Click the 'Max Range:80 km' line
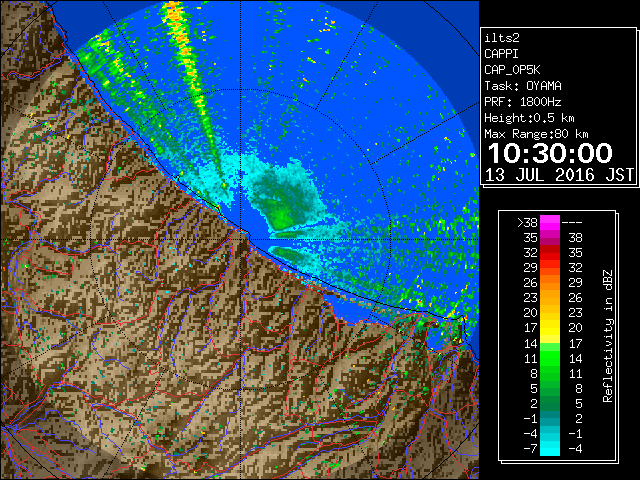This screenshot has height=480, width=640. [x=536, y=134]
